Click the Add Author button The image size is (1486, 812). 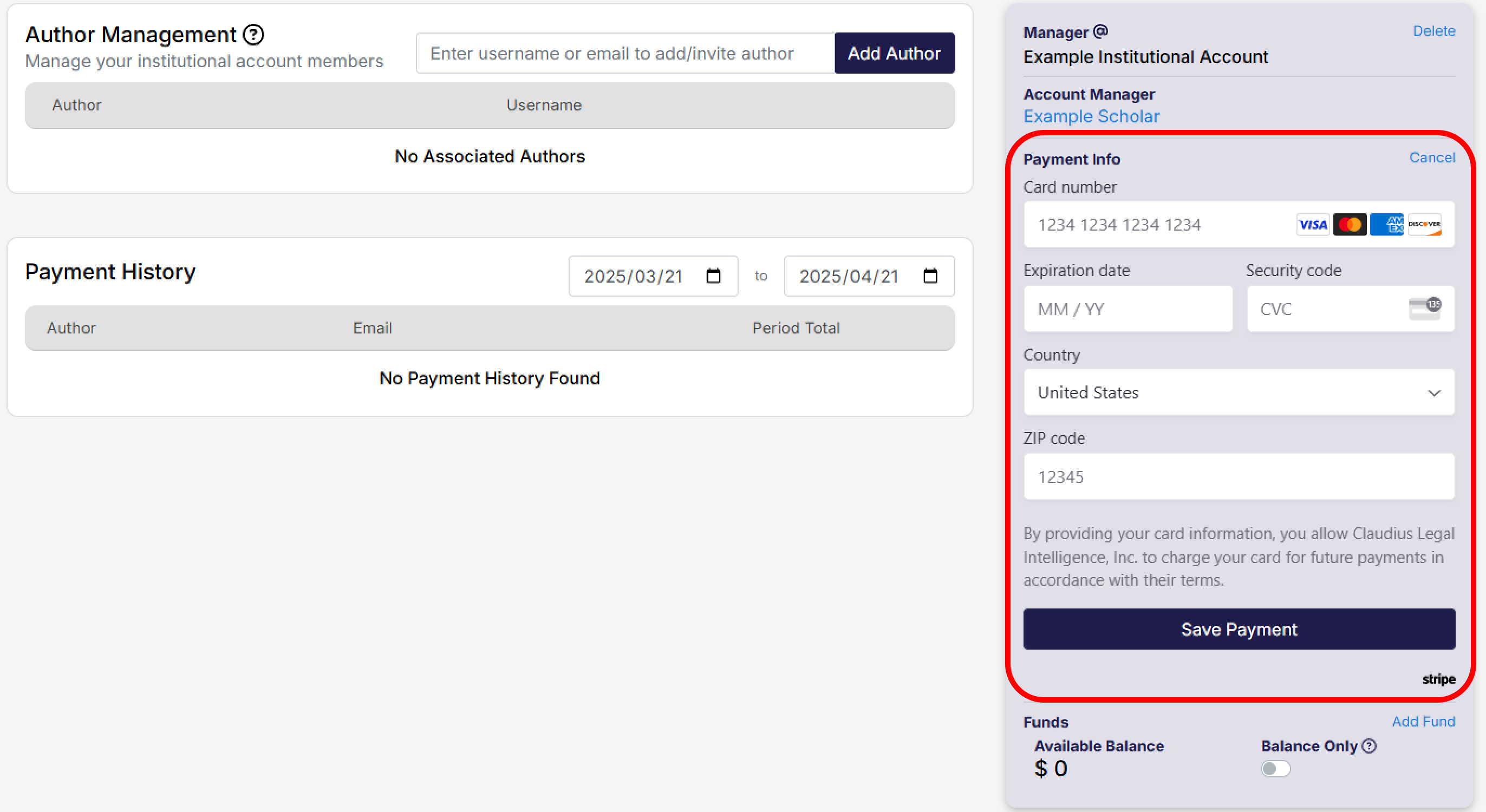coord(894,53)
